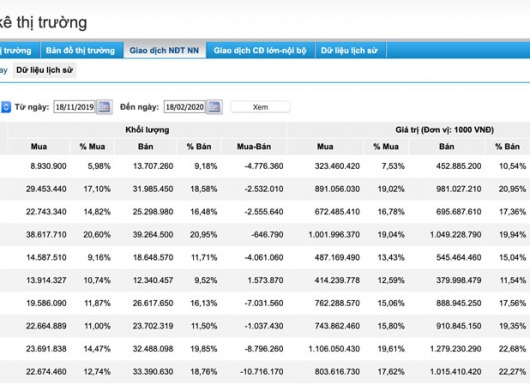
Task: Select cell value 38.617.710
Action: point(46,235)
